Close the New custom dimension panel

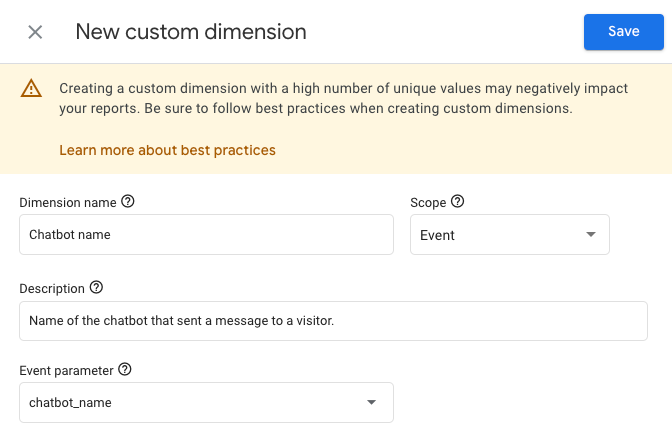click(35, 32)
